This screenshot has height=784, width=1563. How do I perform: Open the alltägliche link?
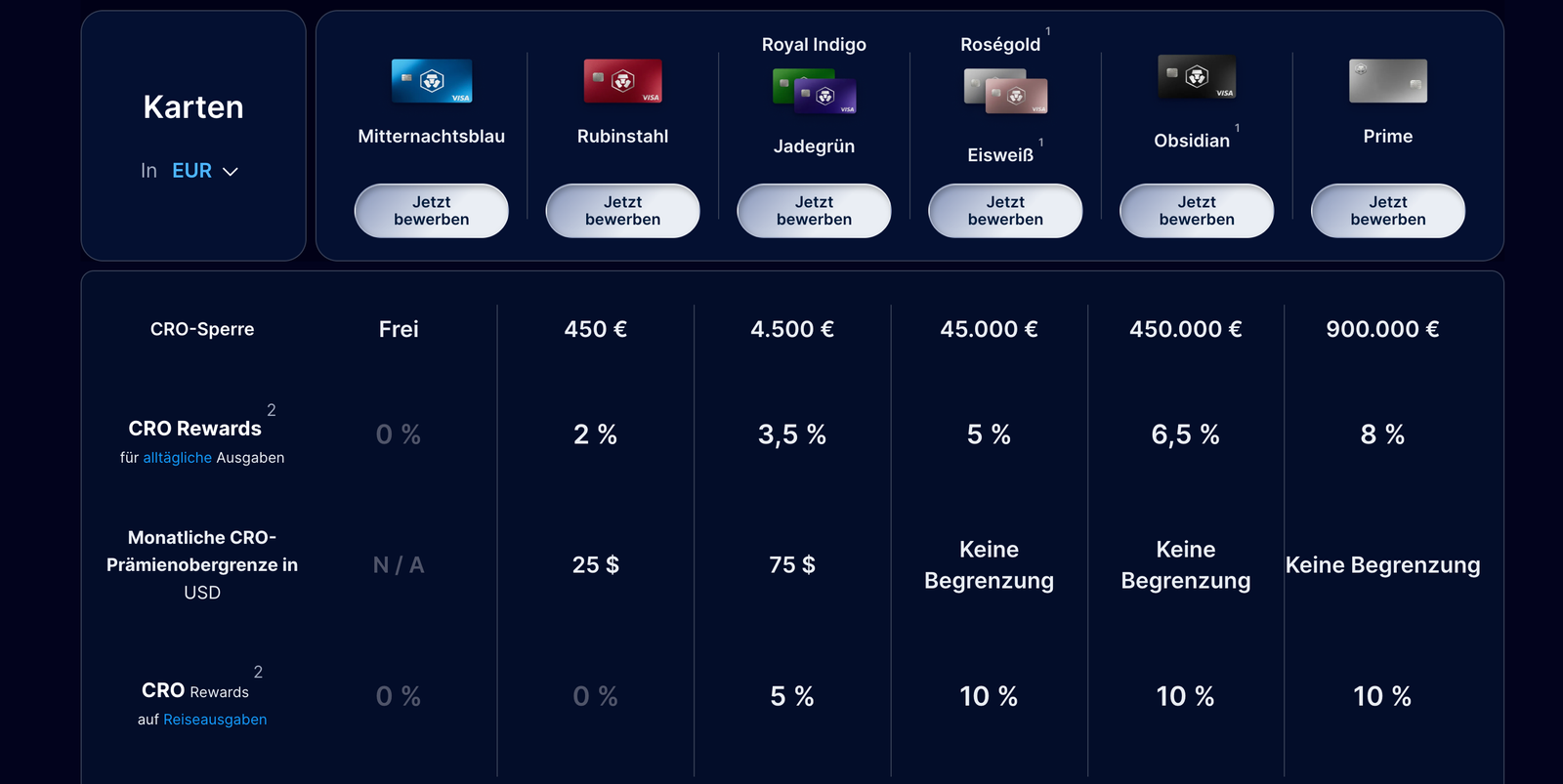tap(177, 458)
